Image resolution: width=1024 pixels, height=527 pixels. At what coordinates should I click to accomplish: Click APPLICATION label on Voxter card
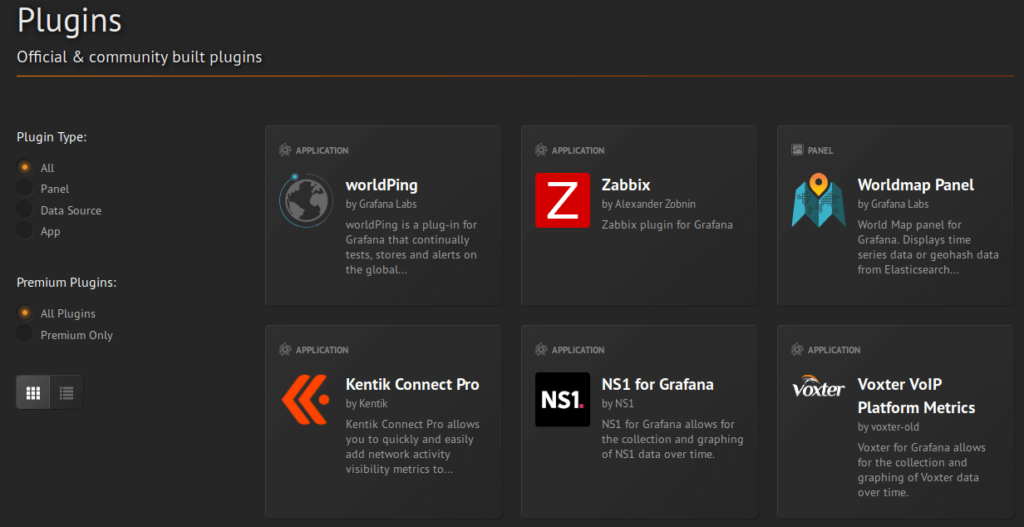834,350
